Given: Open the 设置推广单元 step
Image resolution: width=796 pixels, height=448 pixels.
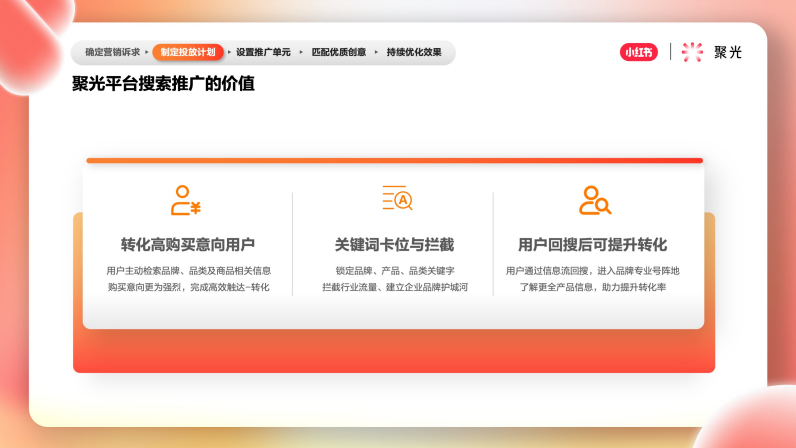Looking at the screenshot, I should pos(263,52).
